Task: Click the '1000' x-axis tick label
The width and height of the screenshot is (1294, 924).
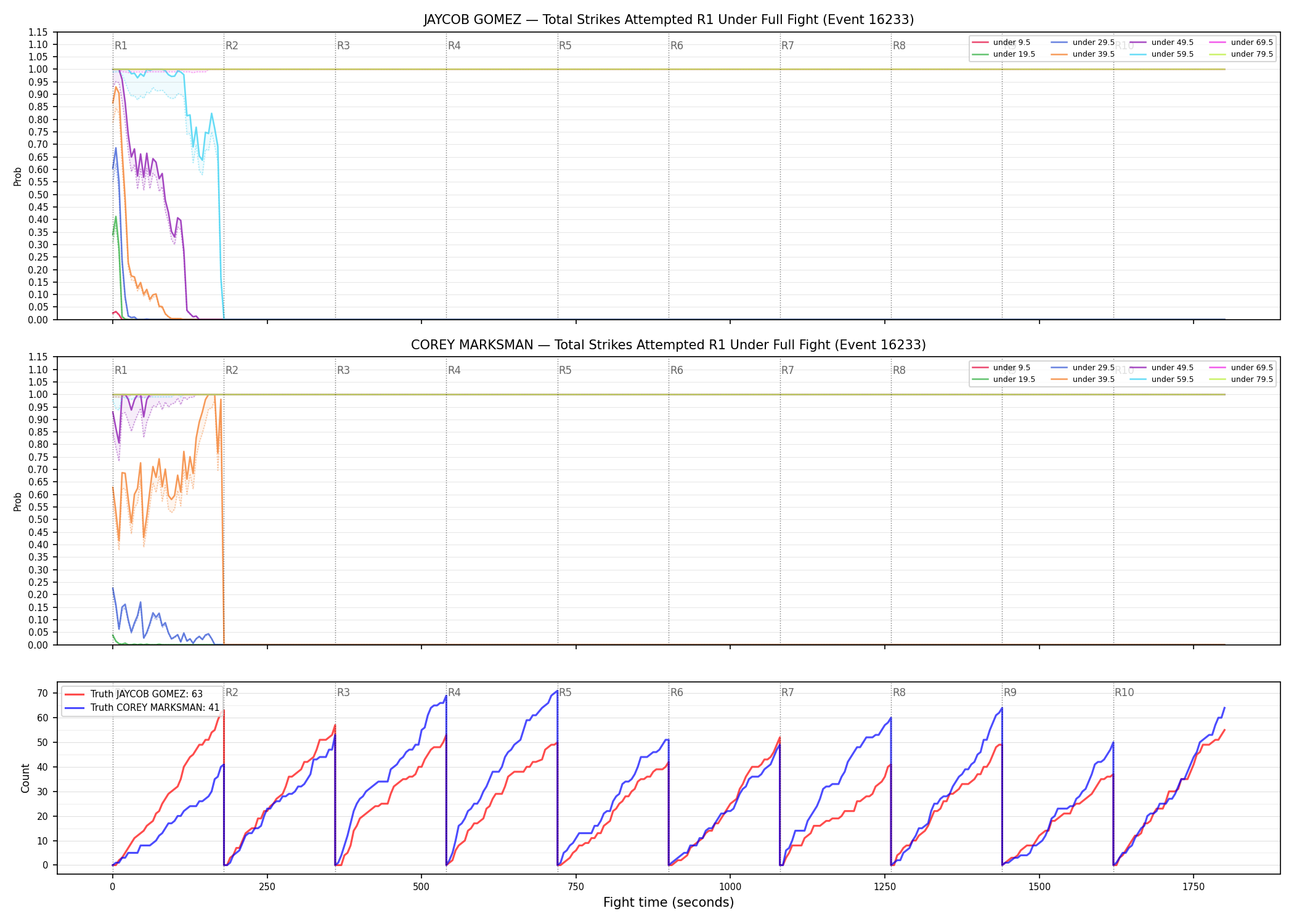Action: [730, 887]
